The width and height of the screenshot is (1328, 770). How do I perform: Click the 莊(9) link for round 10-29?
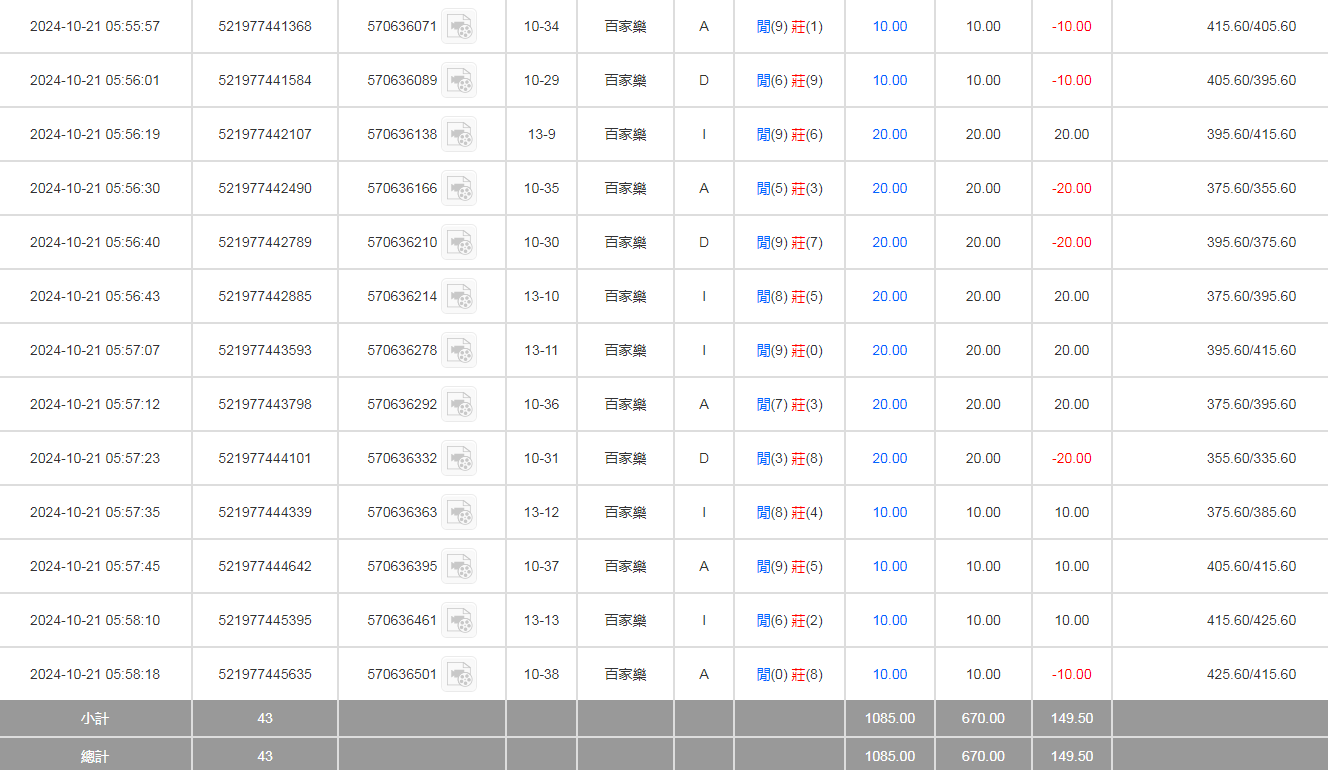[809, 80]
